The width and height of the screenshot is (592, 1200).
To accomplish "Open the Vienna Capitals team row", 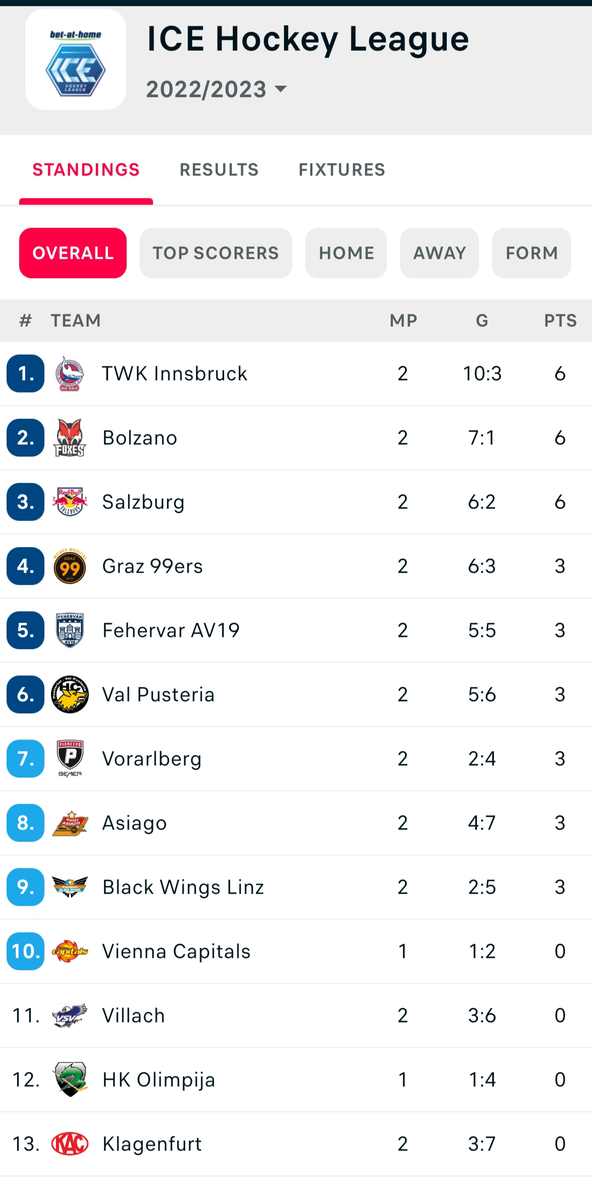I will click(296, 951).
